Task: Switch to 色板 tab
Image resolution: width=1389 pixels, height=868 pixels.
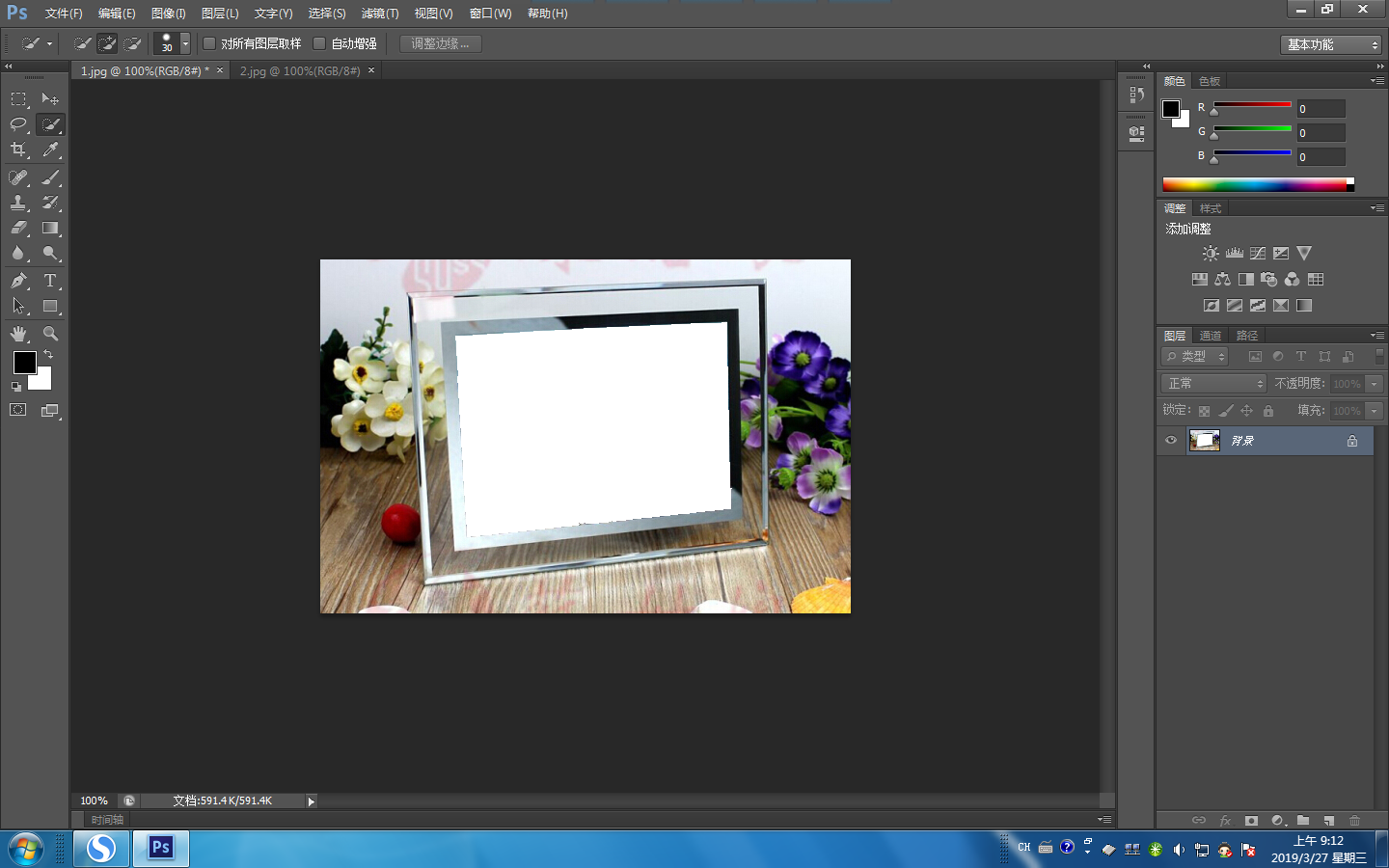Action: point(1210,81)
